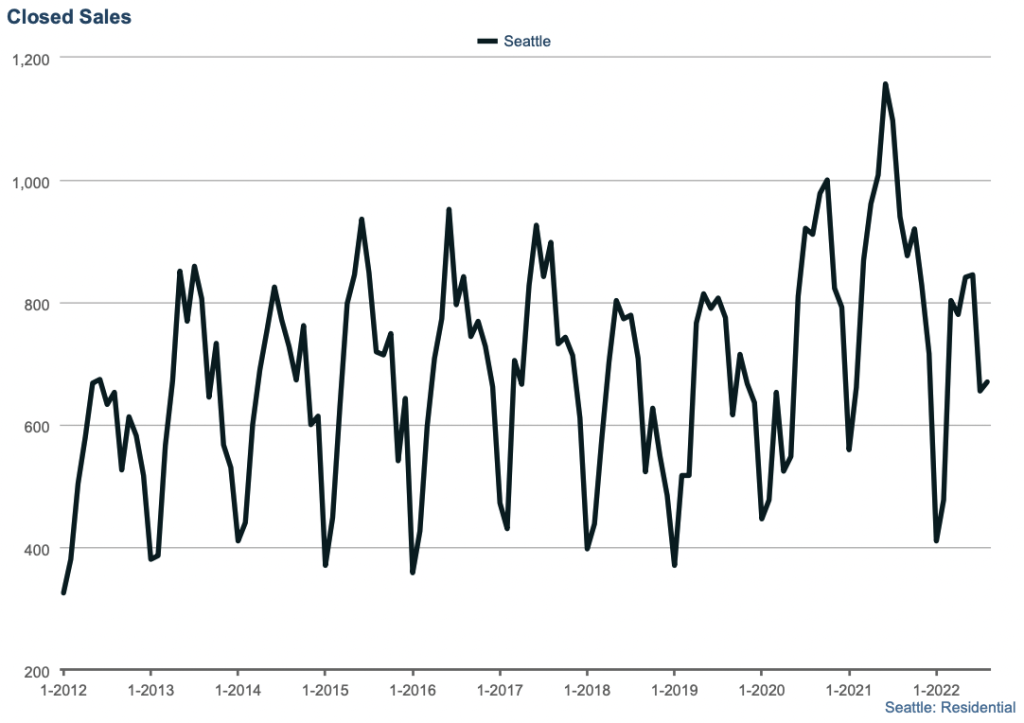Viewport: 1024px width, 723px height.
Task: Select the 1-2020 x-axis label
Action: pos(760,689)
